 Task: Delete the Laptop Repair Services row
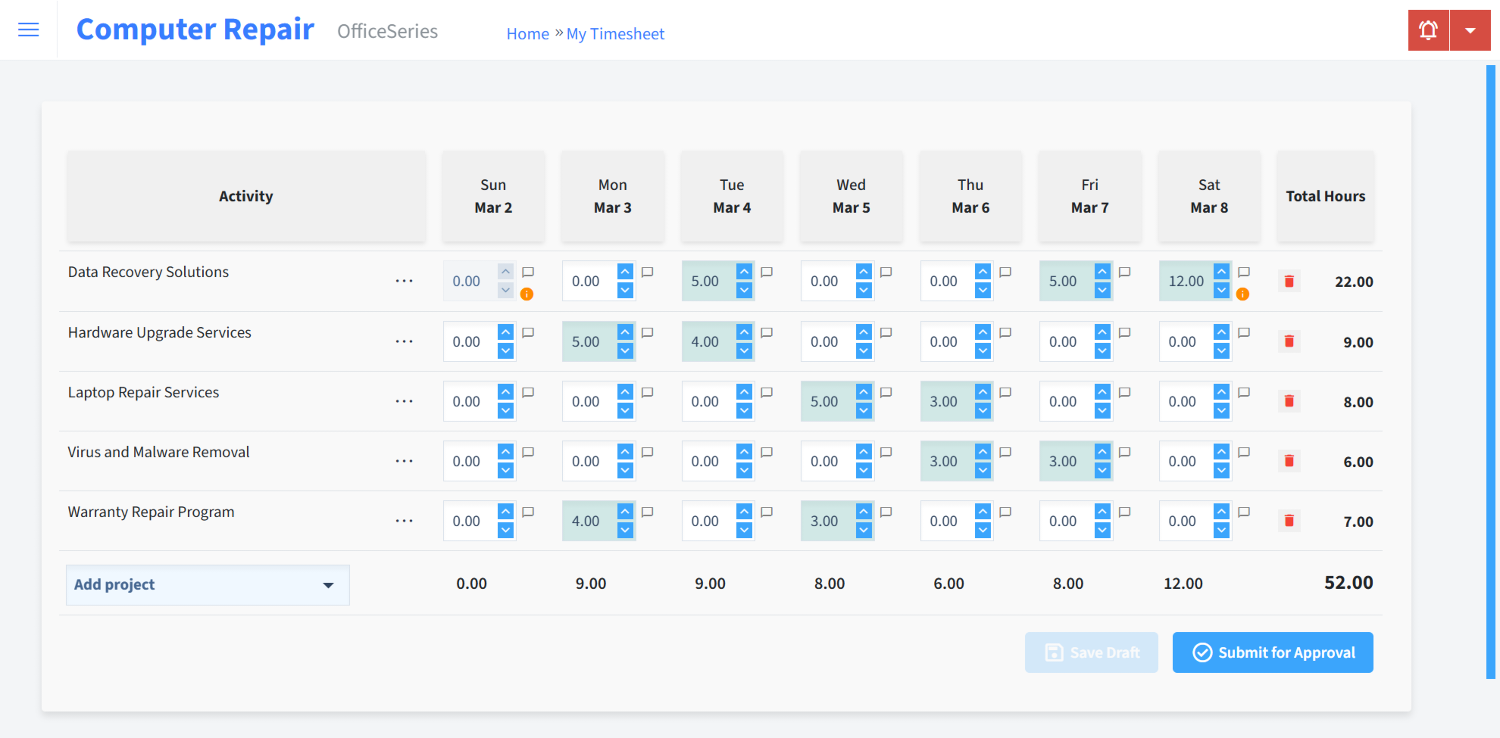(x=1289, y=402)
